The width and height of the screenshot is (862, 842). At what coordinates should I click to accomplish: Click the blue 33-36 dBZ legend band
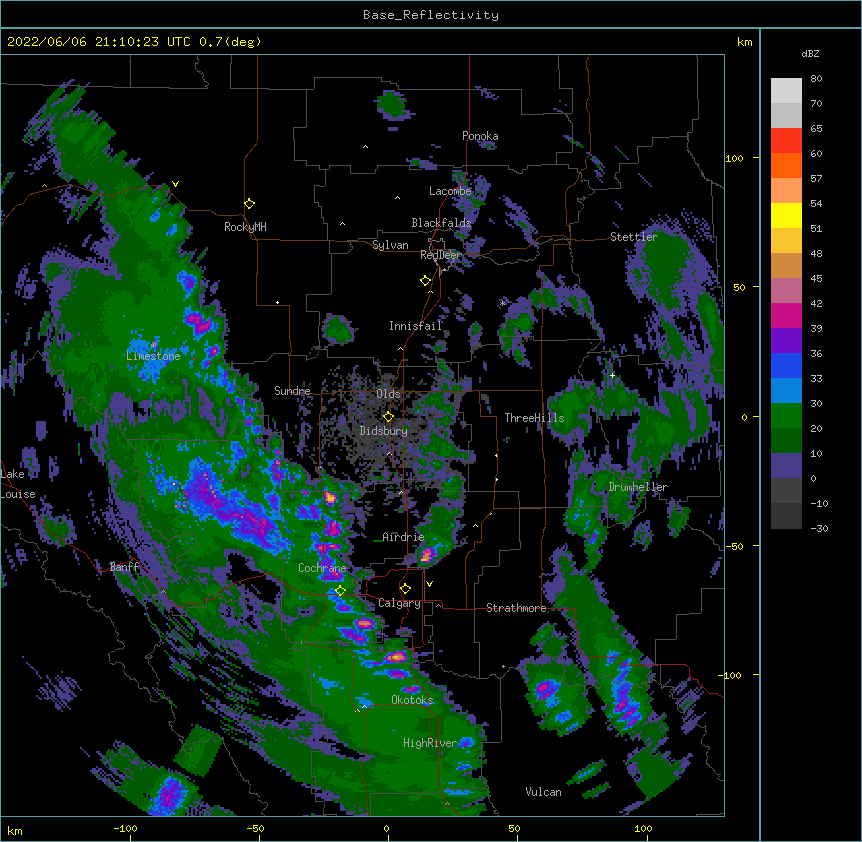point(786,365)
